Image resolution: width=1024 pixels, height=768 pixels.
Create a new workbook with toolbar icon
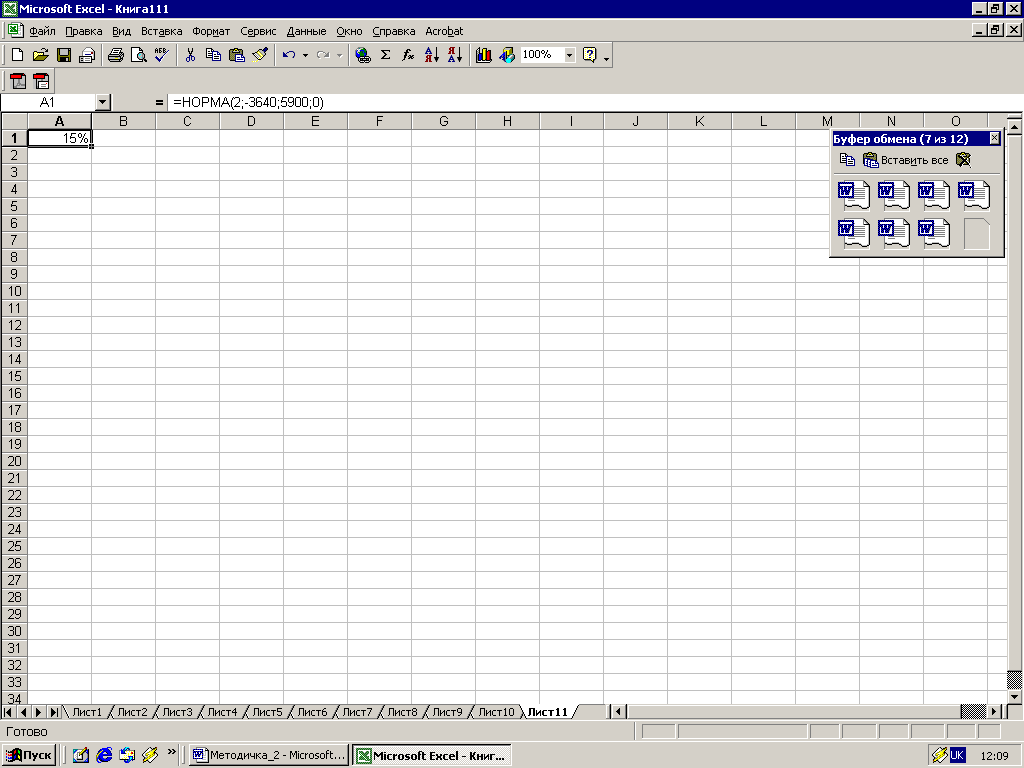pos(18,55)
